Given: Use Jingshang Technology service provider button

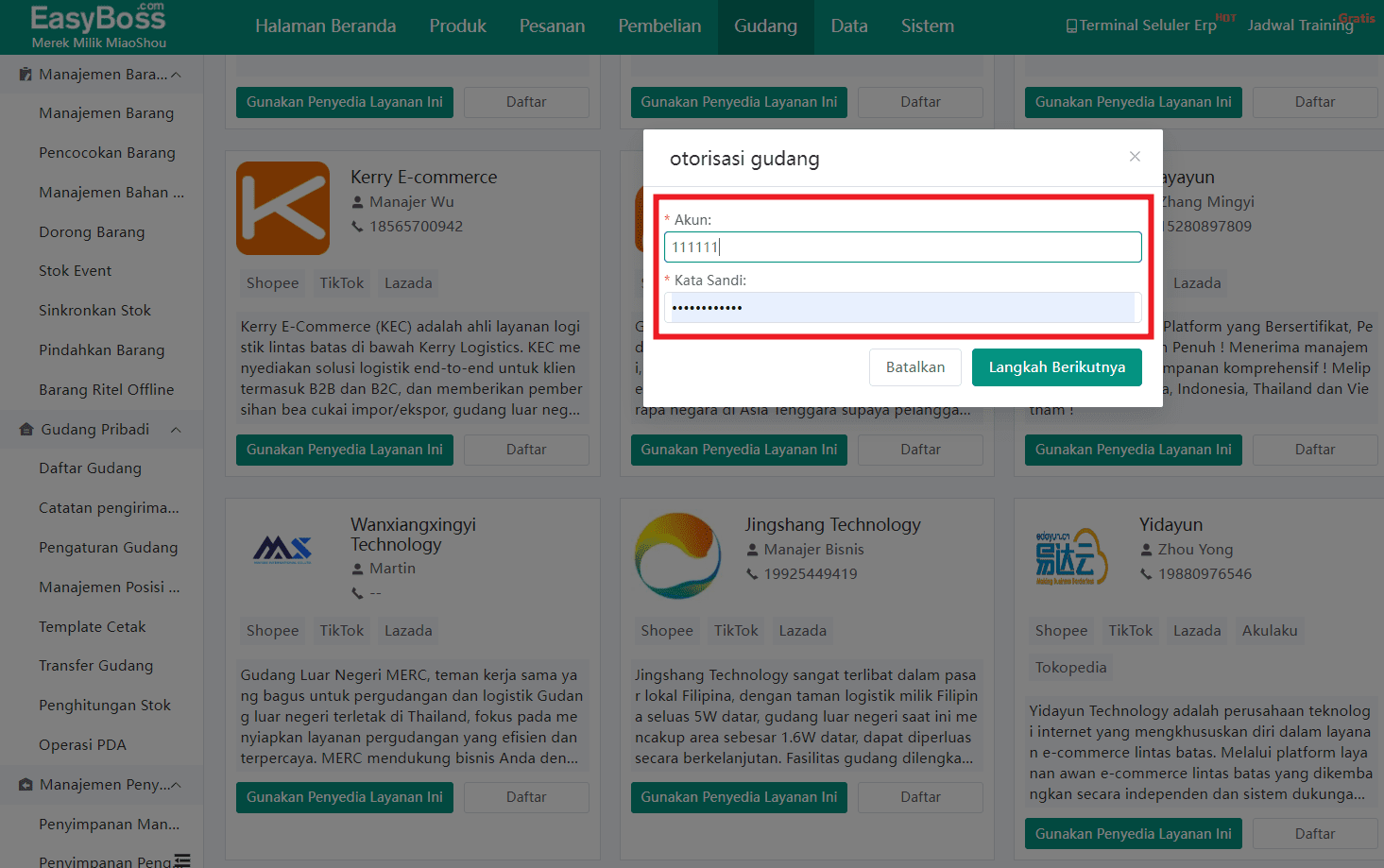Looking at the screenshot, I should (739, 797).
